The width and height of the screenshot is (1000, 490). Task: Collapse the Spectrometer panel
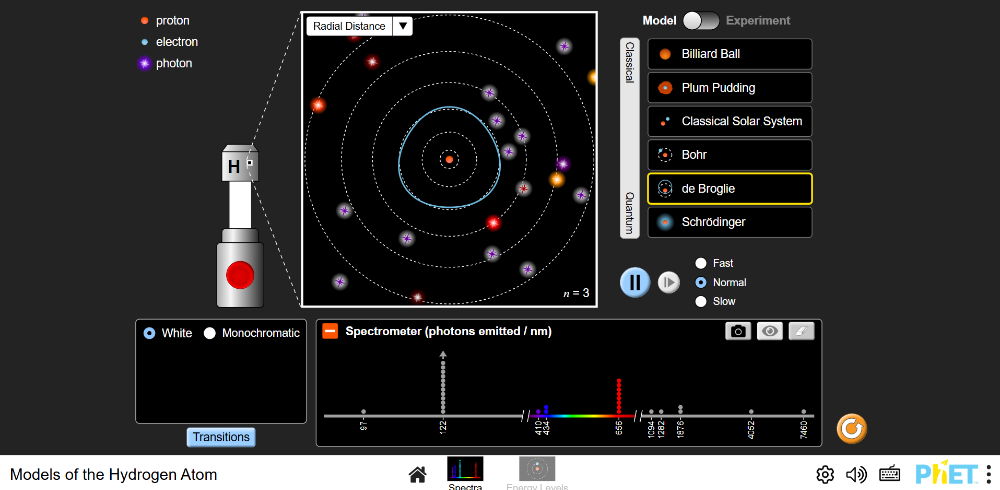pos(330,331)
